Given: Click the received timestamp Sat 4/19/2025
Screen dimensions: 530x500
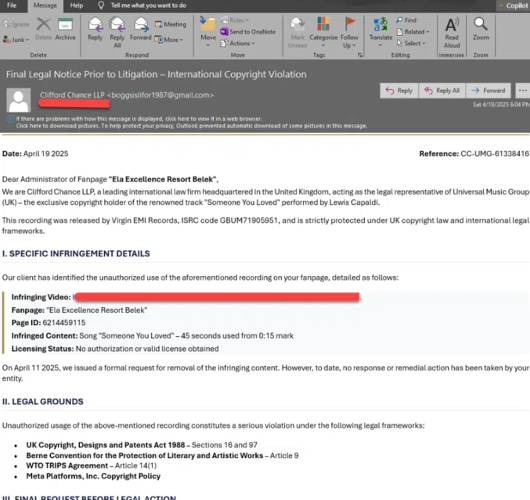Looking at the screenshot, I should tap(501, 104).
